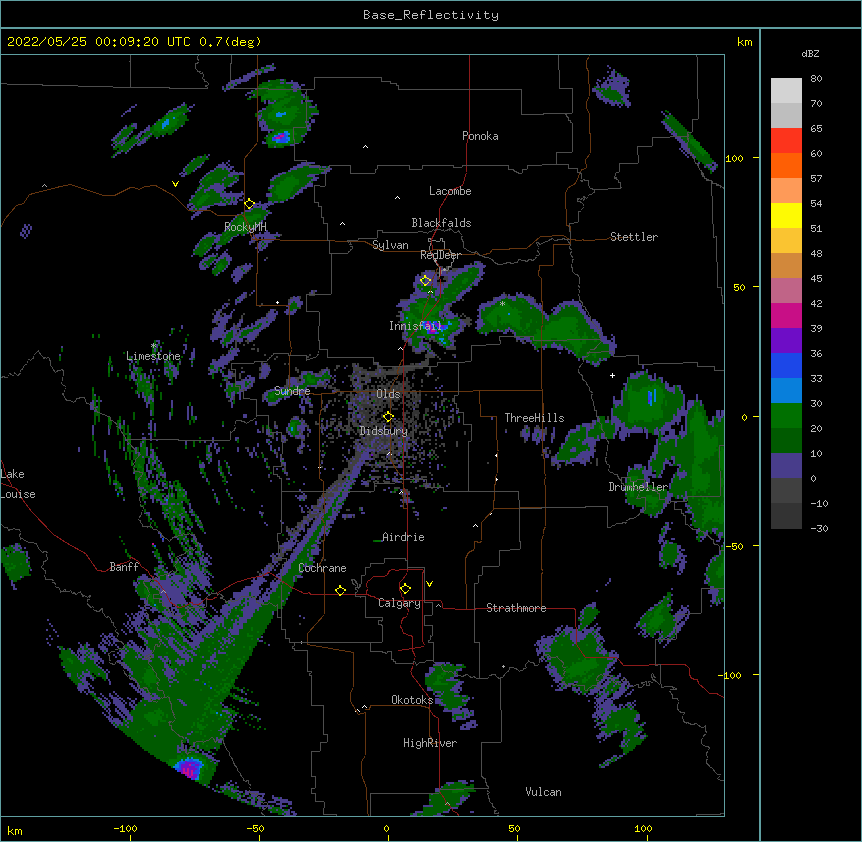The image size is (862, 842).
Task: Click the Banff label
Action: (124, 567)
